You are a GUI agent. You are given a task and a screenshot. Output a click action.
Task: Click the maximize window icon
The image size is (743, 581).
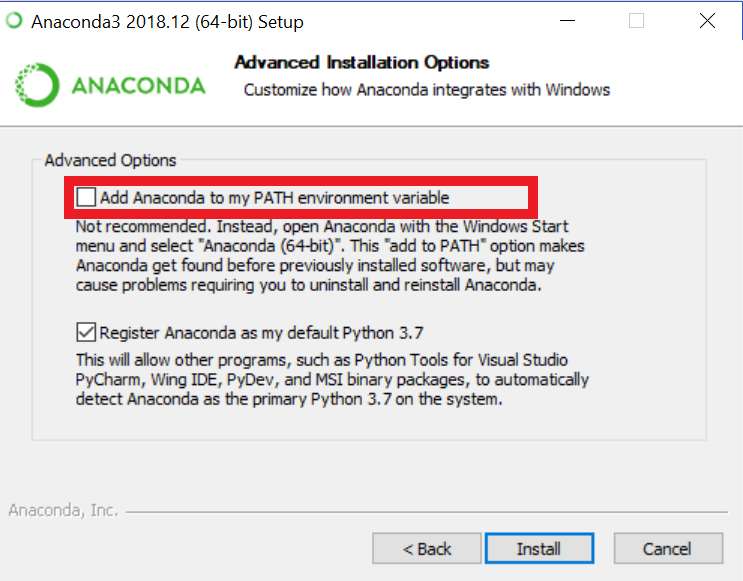coord(636,21)
